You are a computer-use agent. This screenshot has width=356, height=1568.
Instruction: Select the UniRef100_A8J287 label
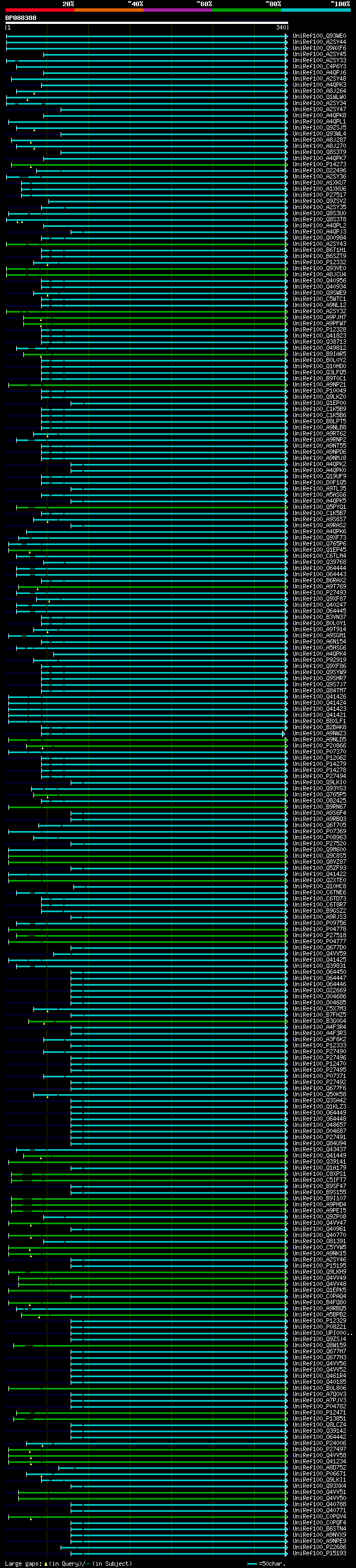[319, 140]
